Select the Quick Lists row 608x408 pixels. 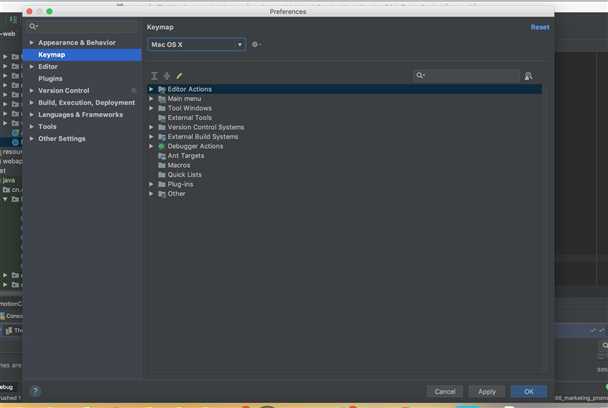coord(345,175)
